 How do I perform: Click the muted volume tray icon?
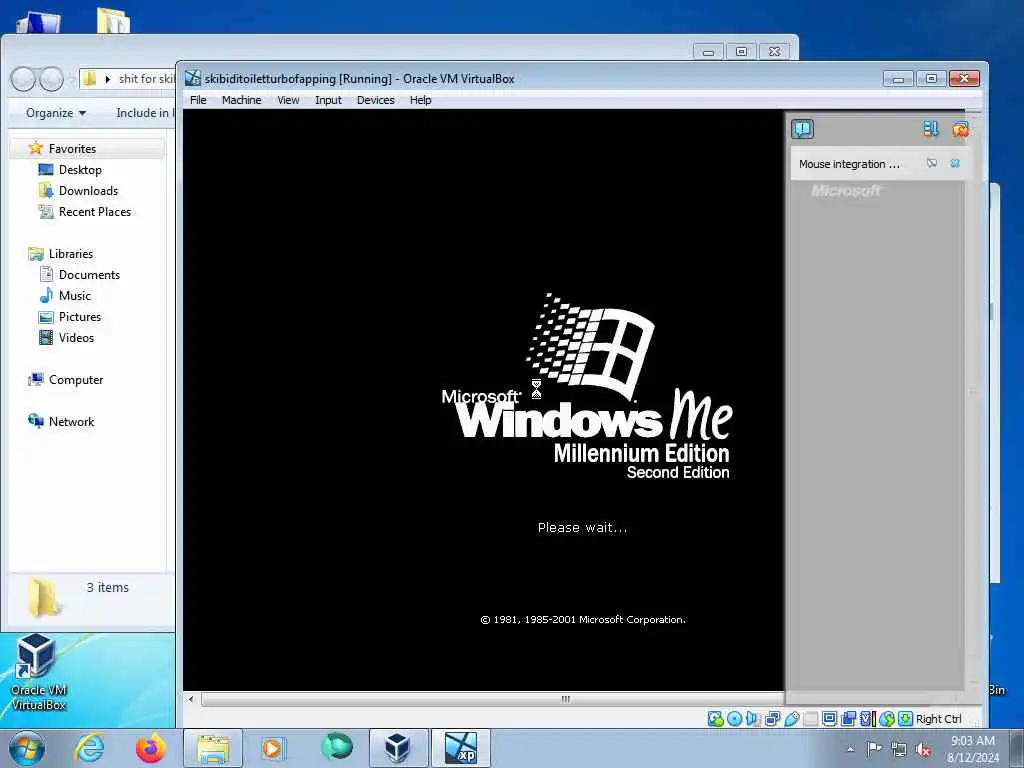pos(923,749)
